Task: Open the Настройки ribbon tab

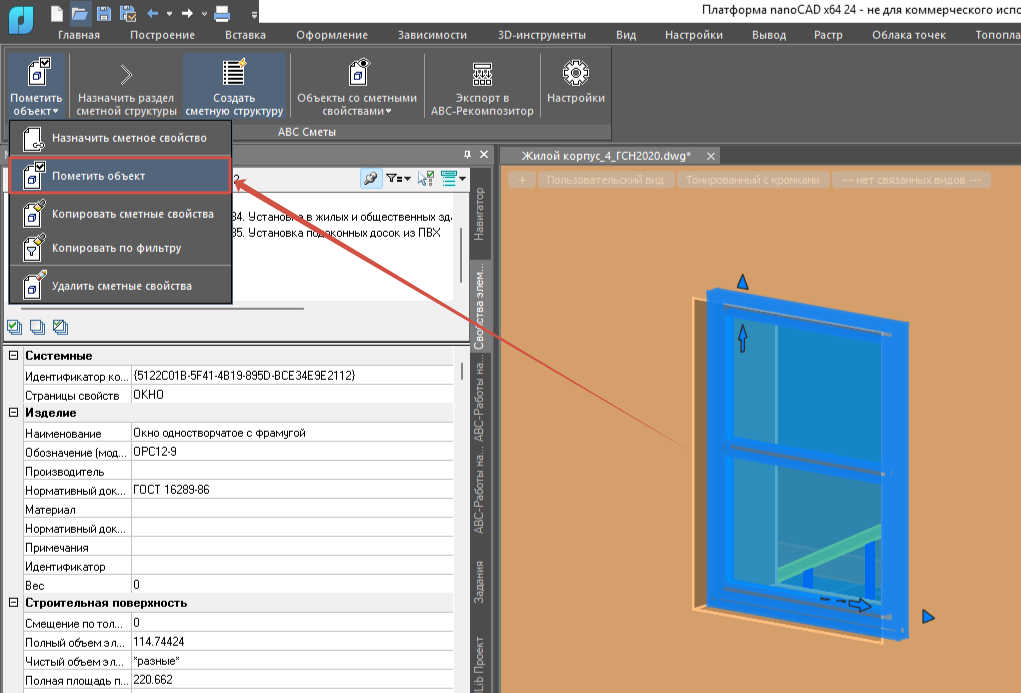Action: pos(693,35)
